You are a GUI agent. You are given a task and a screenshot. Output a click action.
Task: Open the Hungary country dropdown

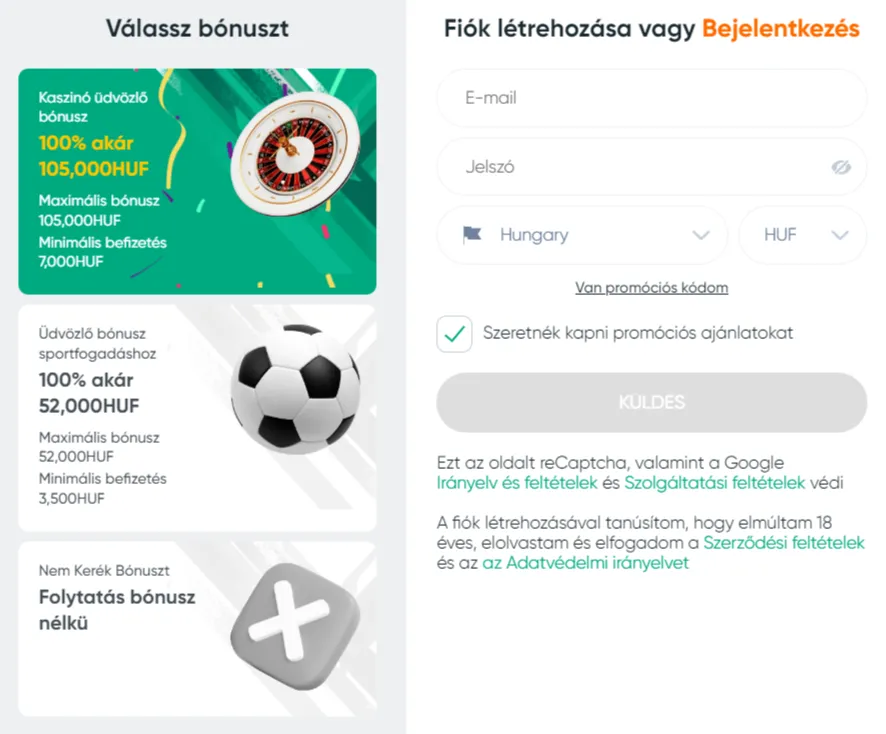pyautogui.click(x=582, y=235)
